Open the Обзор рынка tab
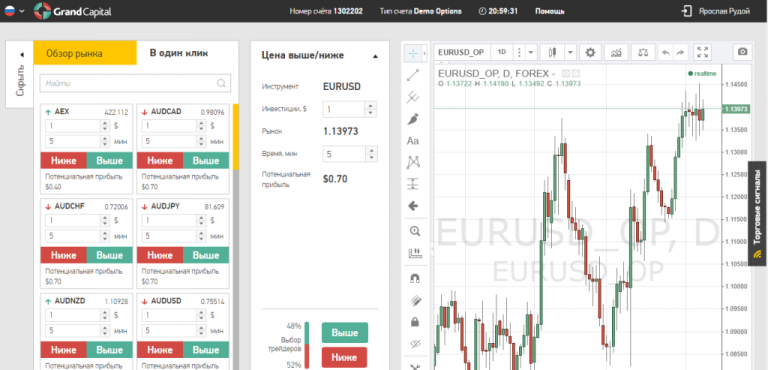This screenshot has height=370, width=768. point(74,53)
